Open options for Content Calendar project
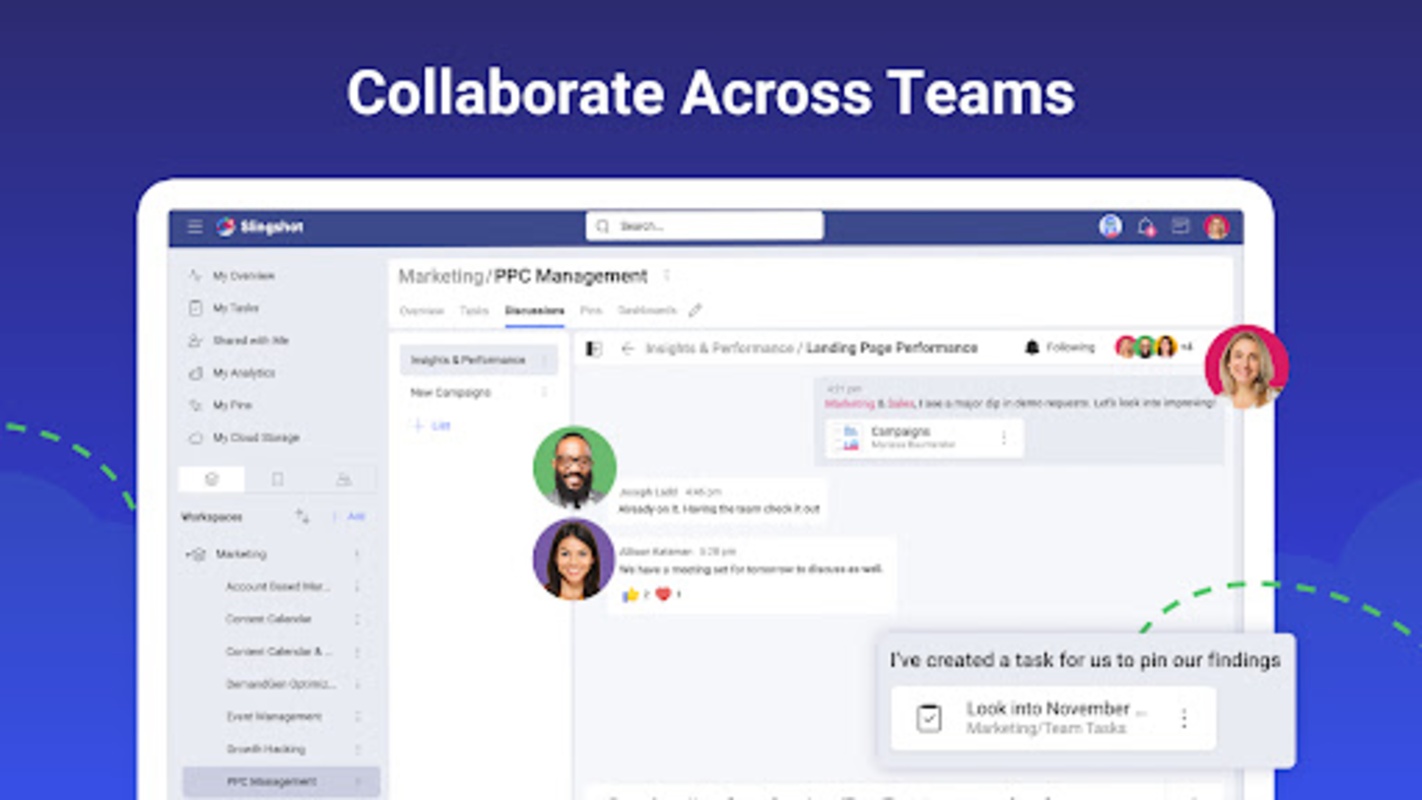 [357, 619]
